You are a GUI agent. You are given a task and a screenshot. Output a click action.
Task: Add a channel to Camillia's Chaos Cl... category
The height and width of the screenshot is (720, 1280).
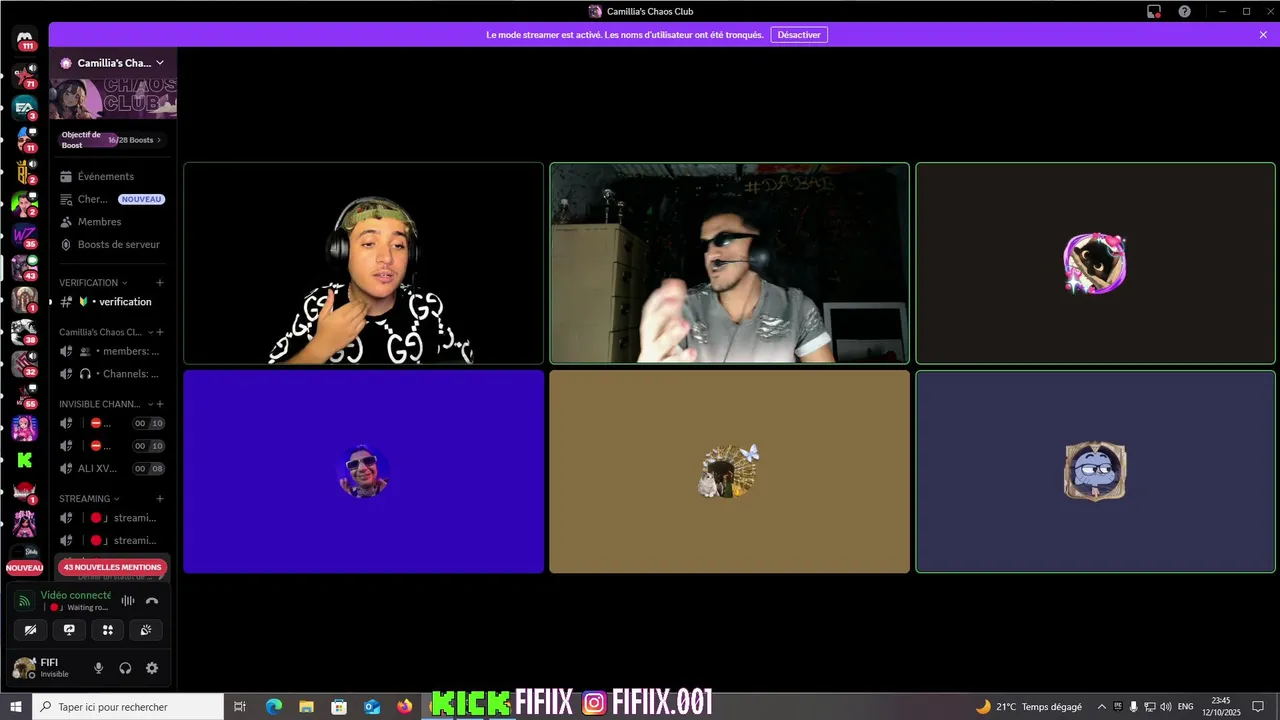160,332
